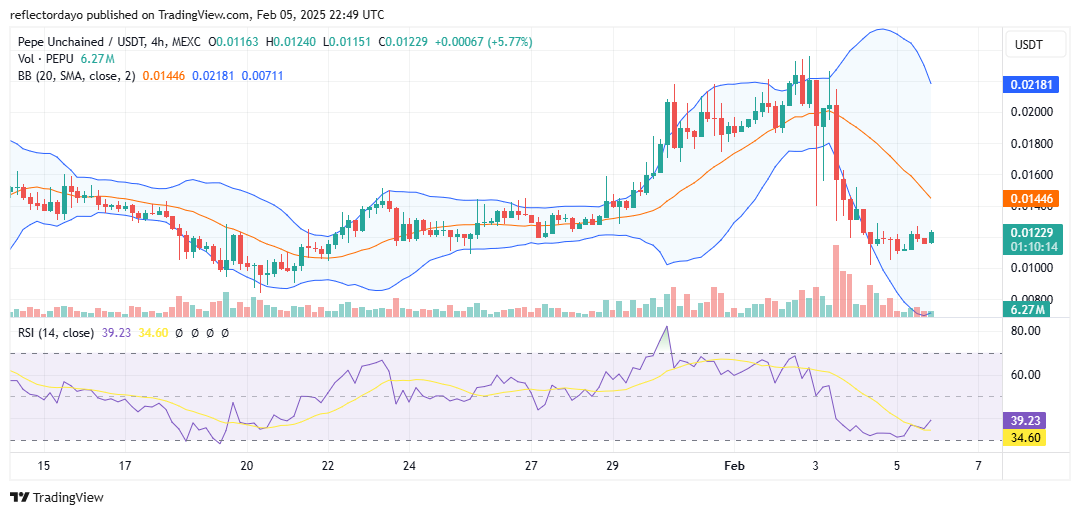Click the Feb date label on time axis
1080x515 pixels.
coord(734,465)
